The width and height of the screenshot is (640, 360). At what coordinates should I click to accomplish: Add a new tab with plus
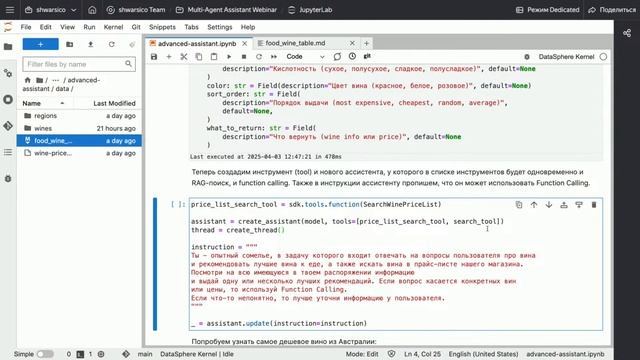(366, 43)
